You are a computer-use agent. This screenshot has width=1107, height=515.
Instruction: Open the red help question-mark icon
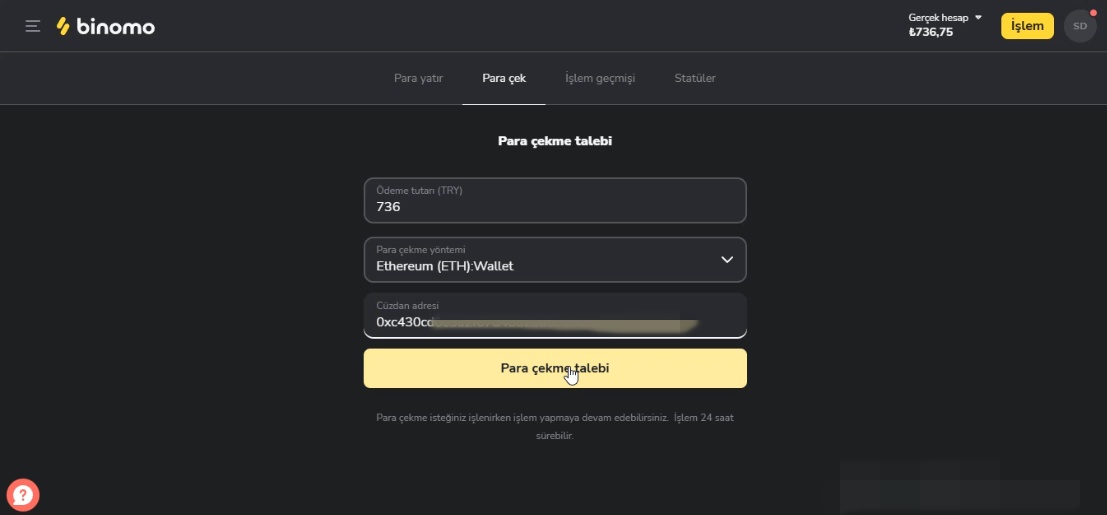tap(22, 494)
